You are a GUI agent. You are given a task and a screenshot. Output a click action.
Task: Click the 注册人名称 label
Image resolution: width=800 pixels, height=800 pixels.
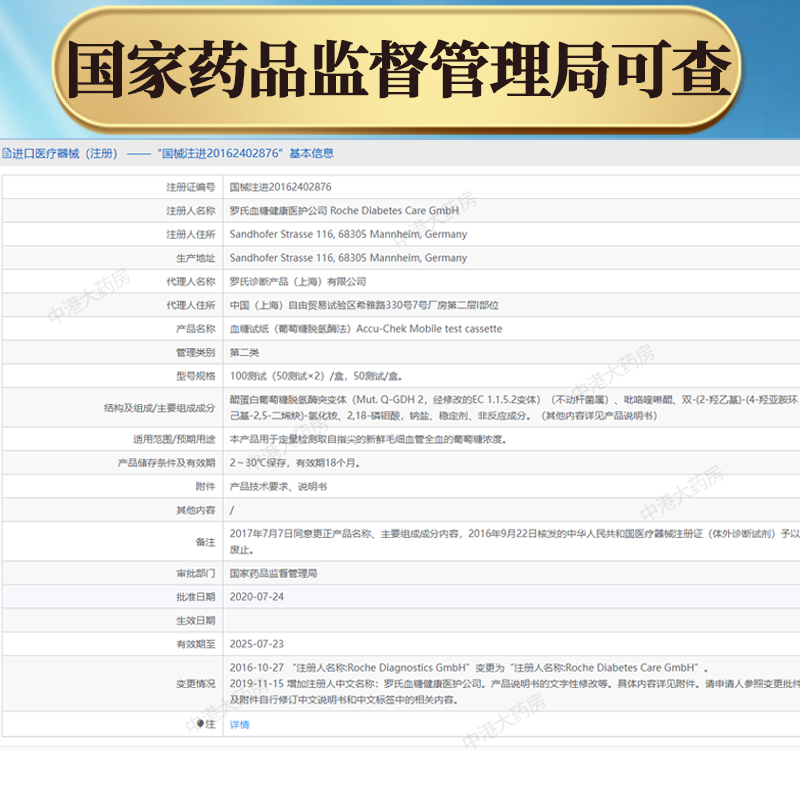point(191,211)
